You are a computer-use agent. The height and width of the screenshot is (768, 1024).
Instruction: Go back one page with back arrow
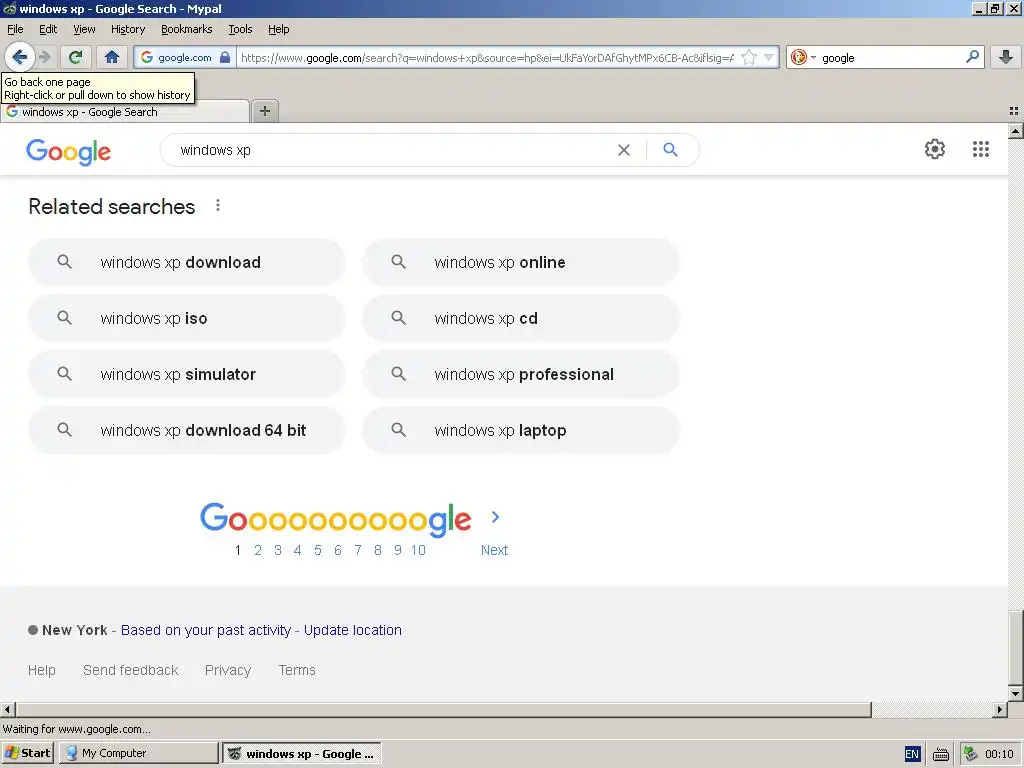click(x=20, y=57)
